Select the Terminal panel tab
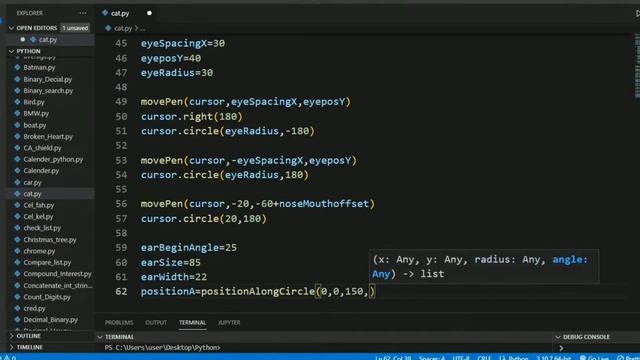The height and width of the screenshot is (360, 640). (192, 322)
